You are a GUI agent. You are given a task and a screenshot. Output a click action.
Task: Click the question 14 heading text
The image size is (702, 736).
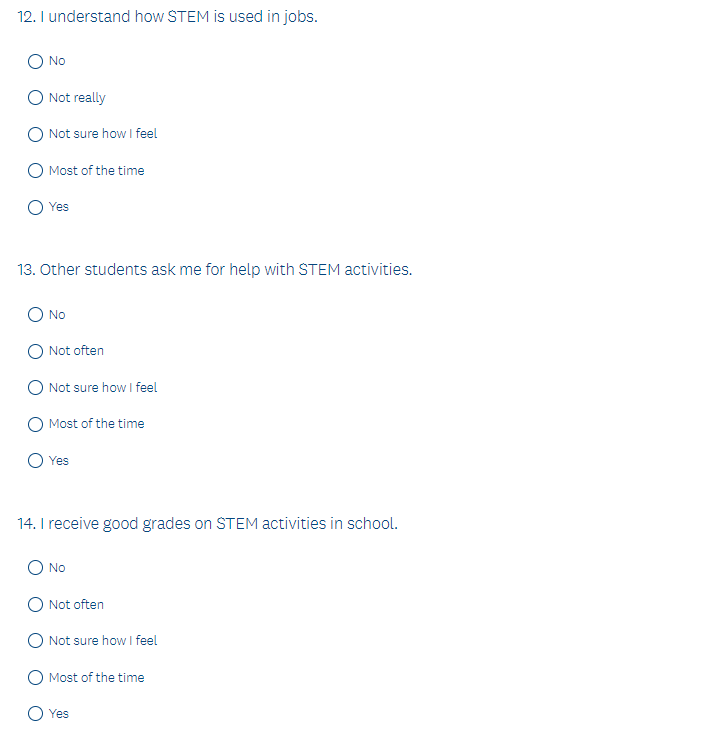(x=208, y=524)
